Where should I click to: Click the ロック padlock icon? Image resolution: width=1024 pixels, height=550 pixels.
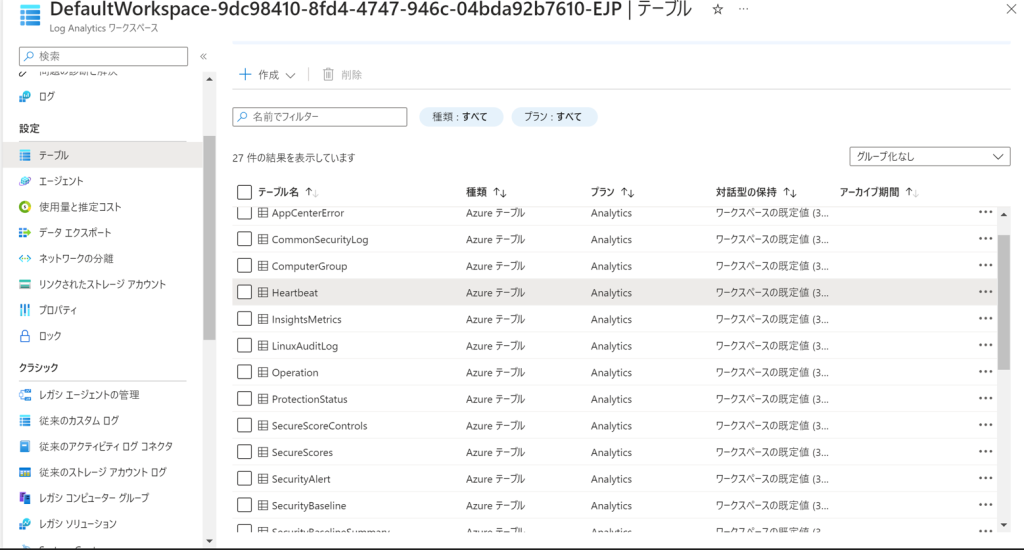[x=25, y=336]
